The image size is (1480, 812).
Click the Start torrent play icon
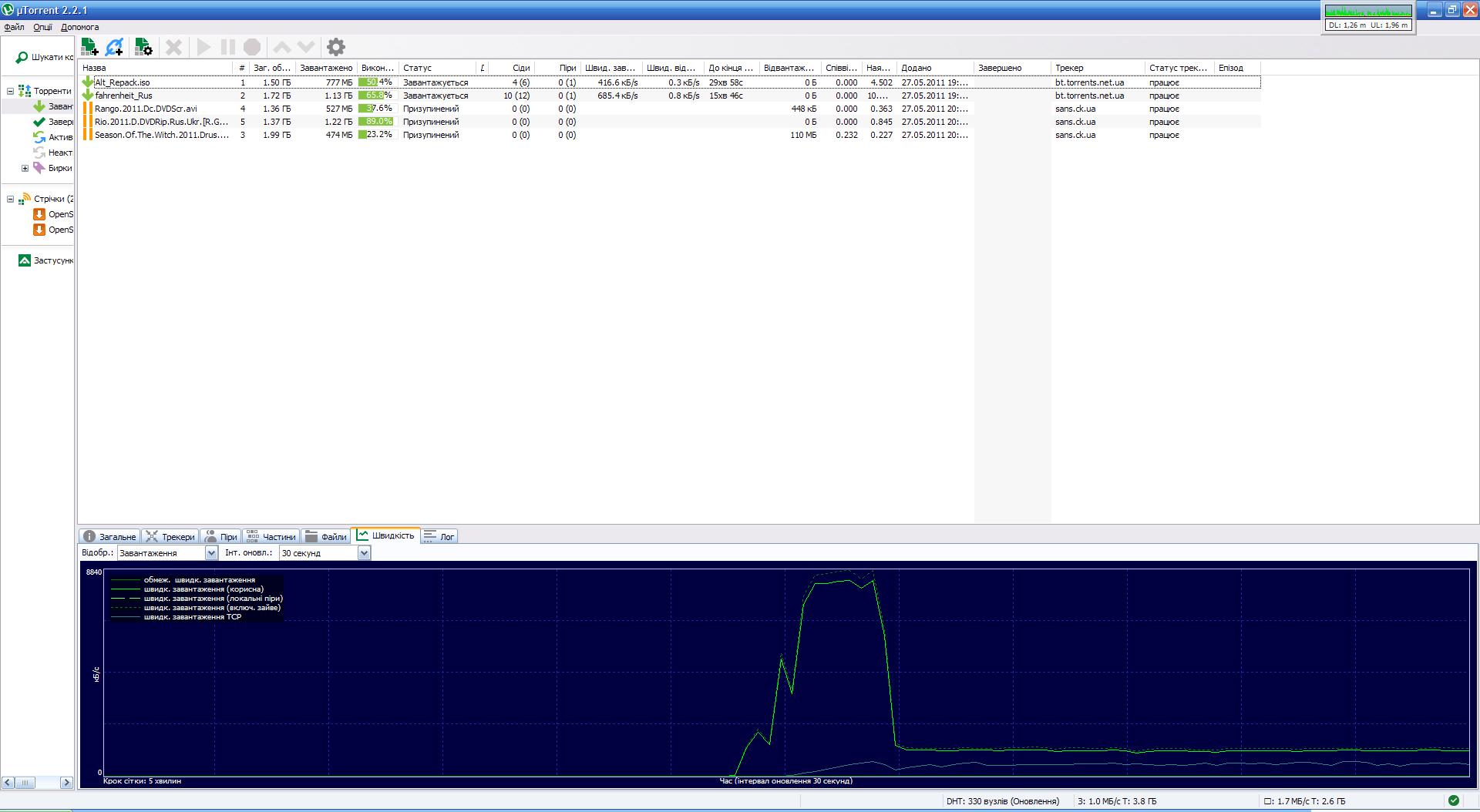pyautogui.click(x=203, y=47)
